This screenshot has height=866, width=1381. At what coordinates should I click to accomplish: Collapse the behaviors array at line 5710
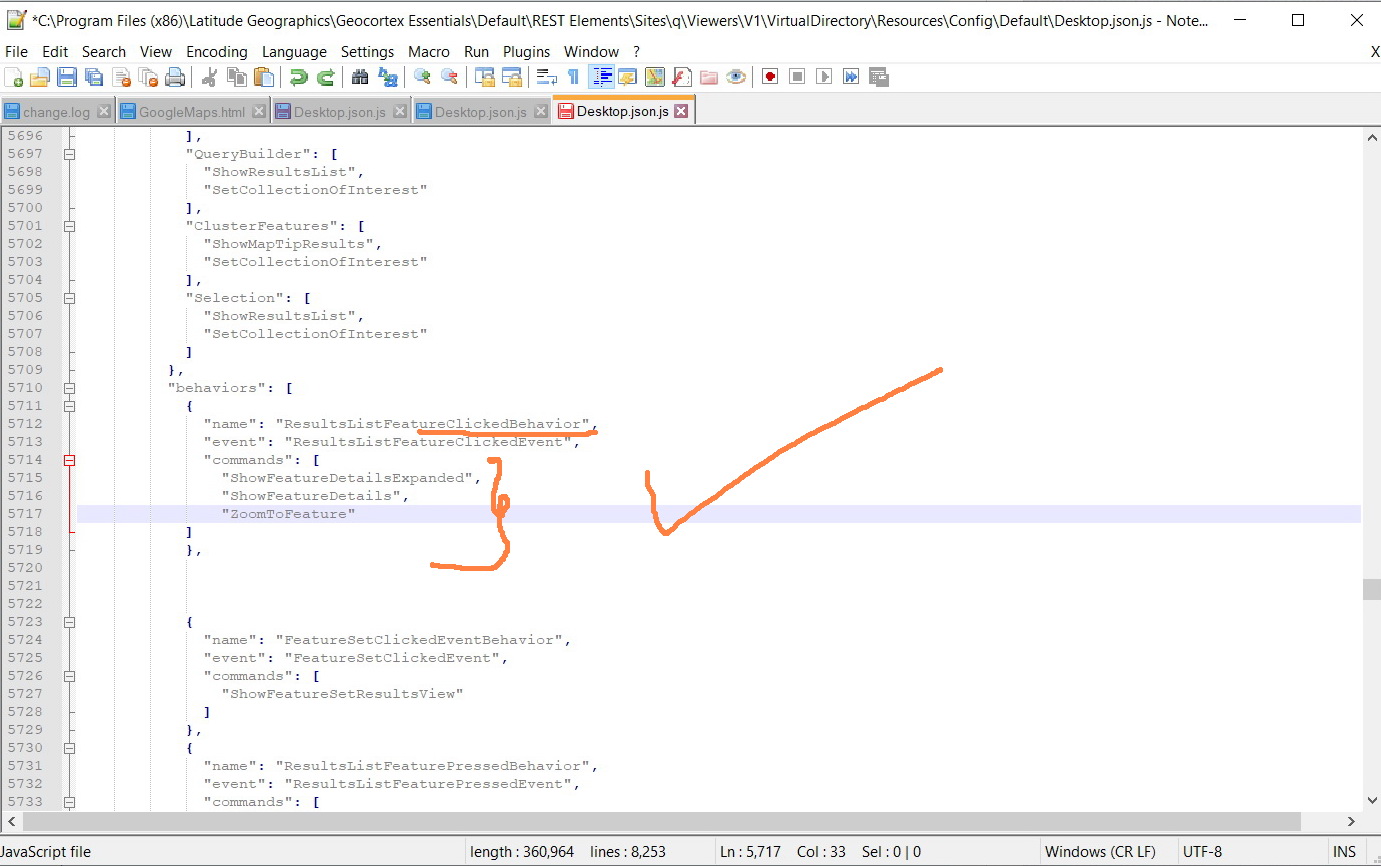(70, 388)
